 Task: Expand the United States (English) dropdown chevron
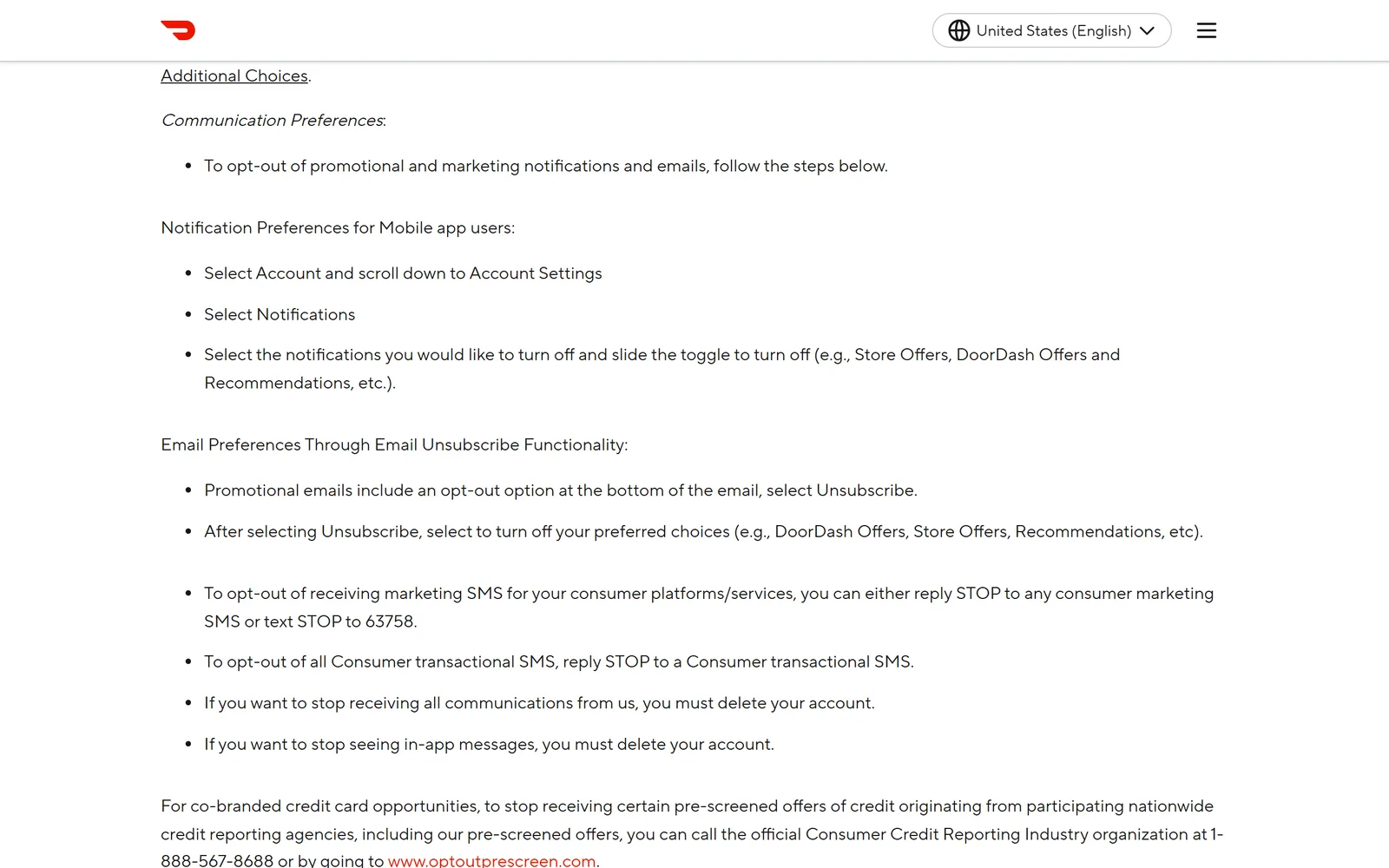click(1148, 30)
